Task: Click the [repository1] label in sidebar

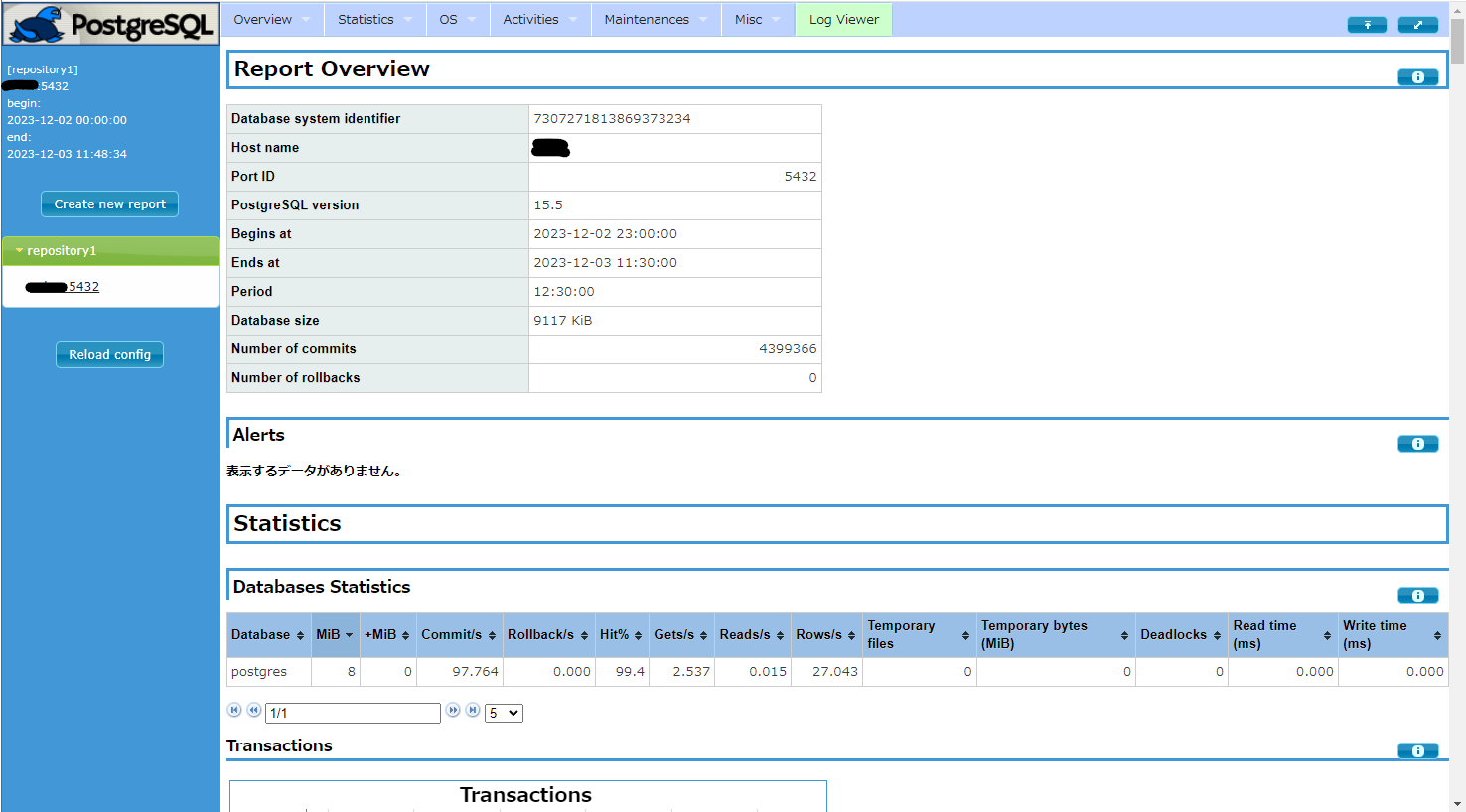Action: coord(43,69)
